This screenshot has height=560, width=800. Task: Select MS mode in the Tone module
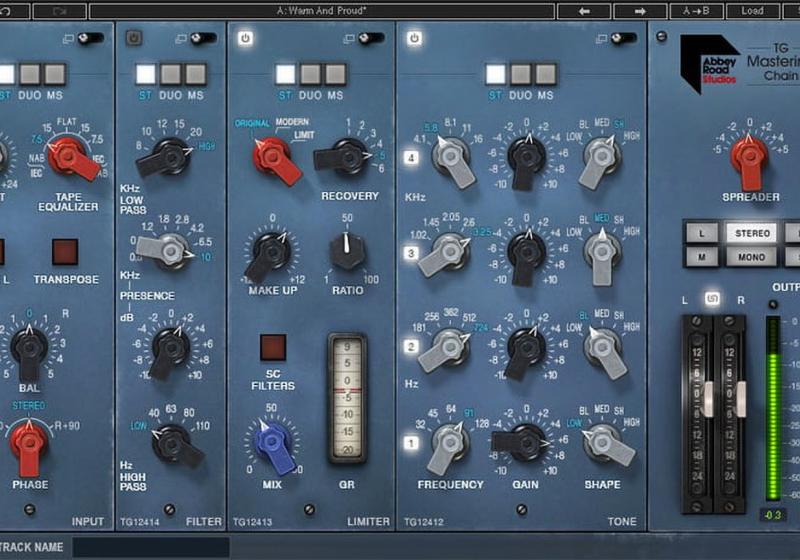pyautogui.click(x=545, y=74)
